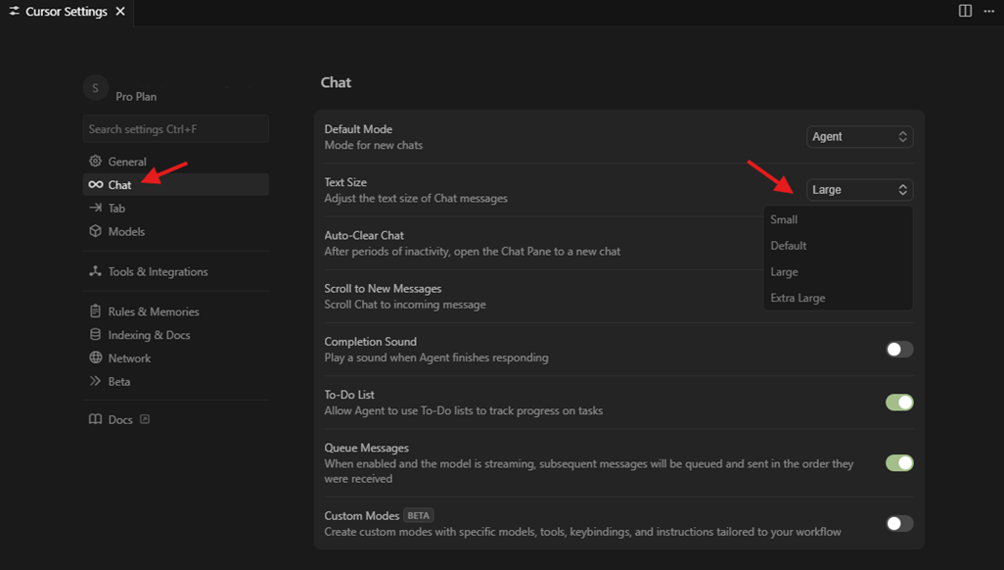Go to Tools & Integrations settings
1004x570 pixels.
(x=175, y=272)
